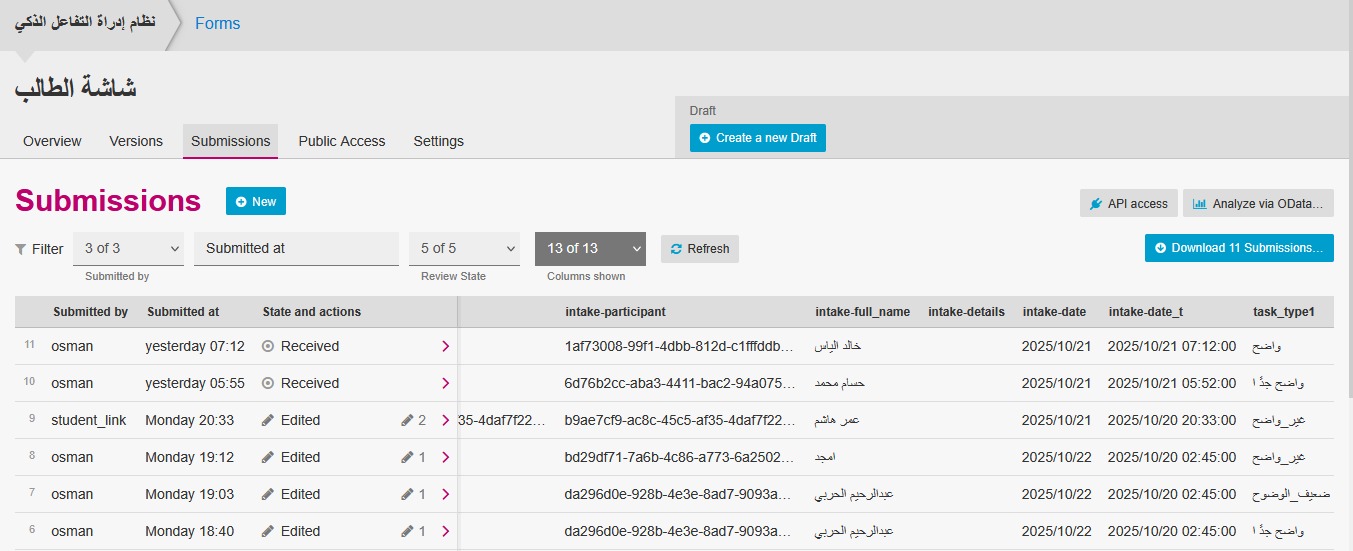Click Received state icon for yesterday 05:55
The height and width of the screenshot is (551, 1353).
click(x=268, y=383)
